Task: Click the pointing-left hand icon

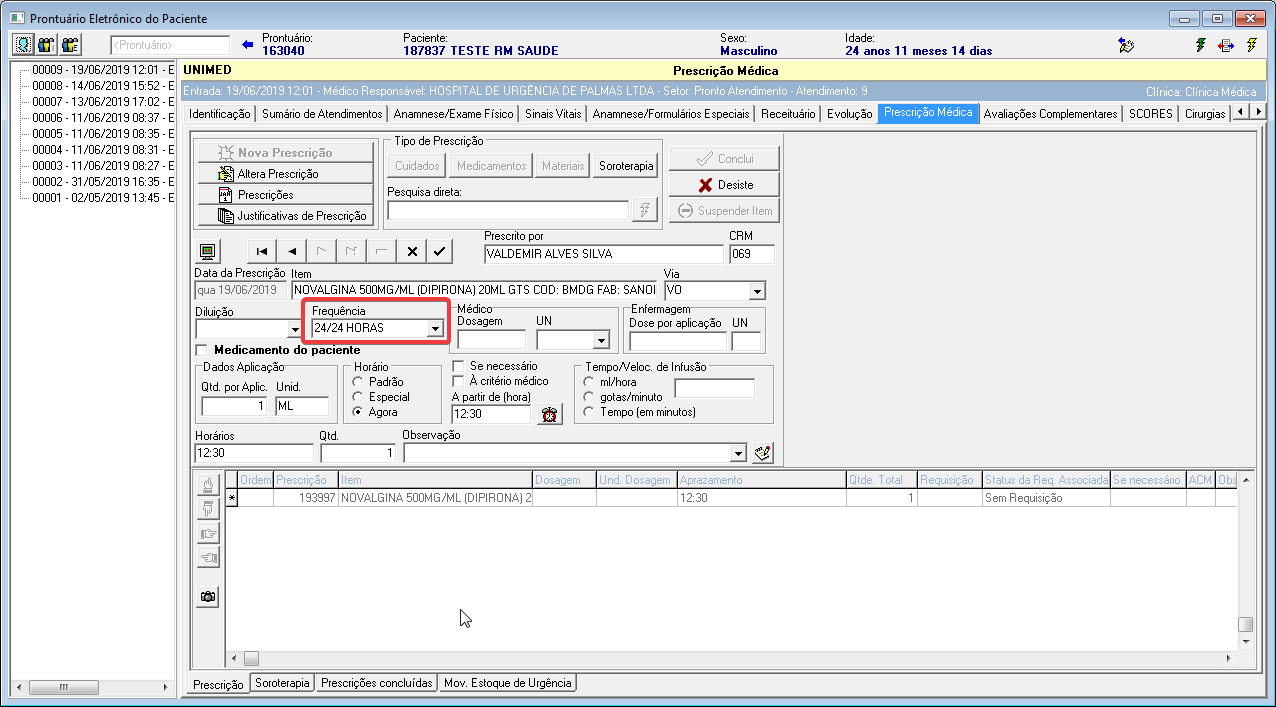Action: click(x=208, y=557)
